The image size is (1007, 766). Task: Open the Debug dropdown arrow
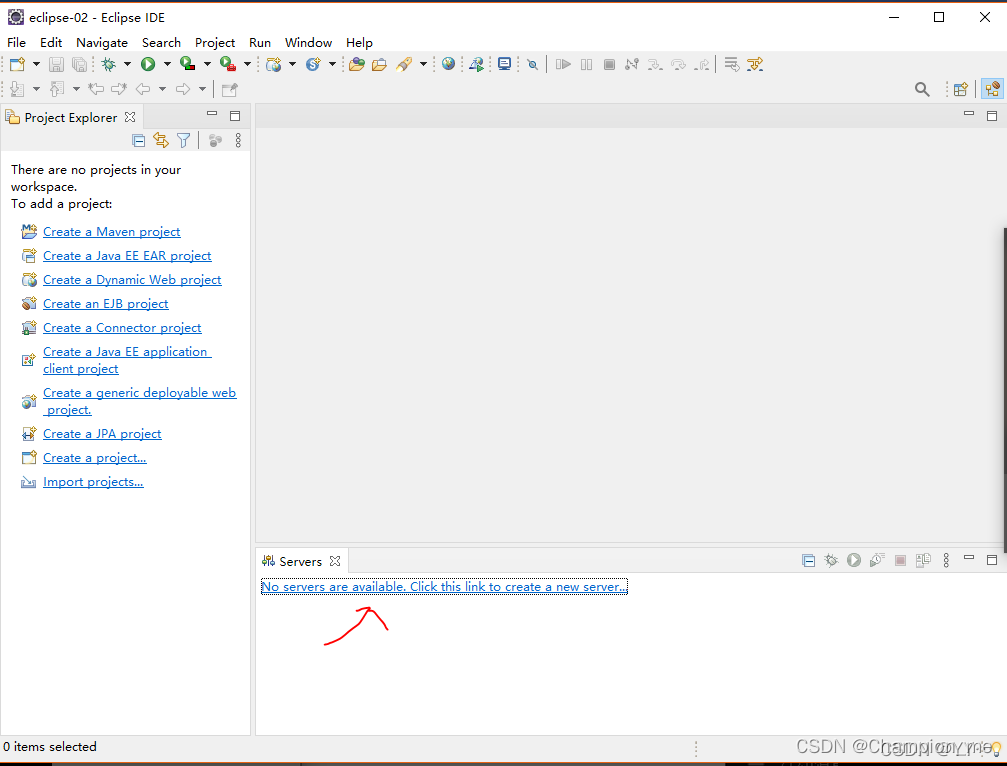(127, 64)
